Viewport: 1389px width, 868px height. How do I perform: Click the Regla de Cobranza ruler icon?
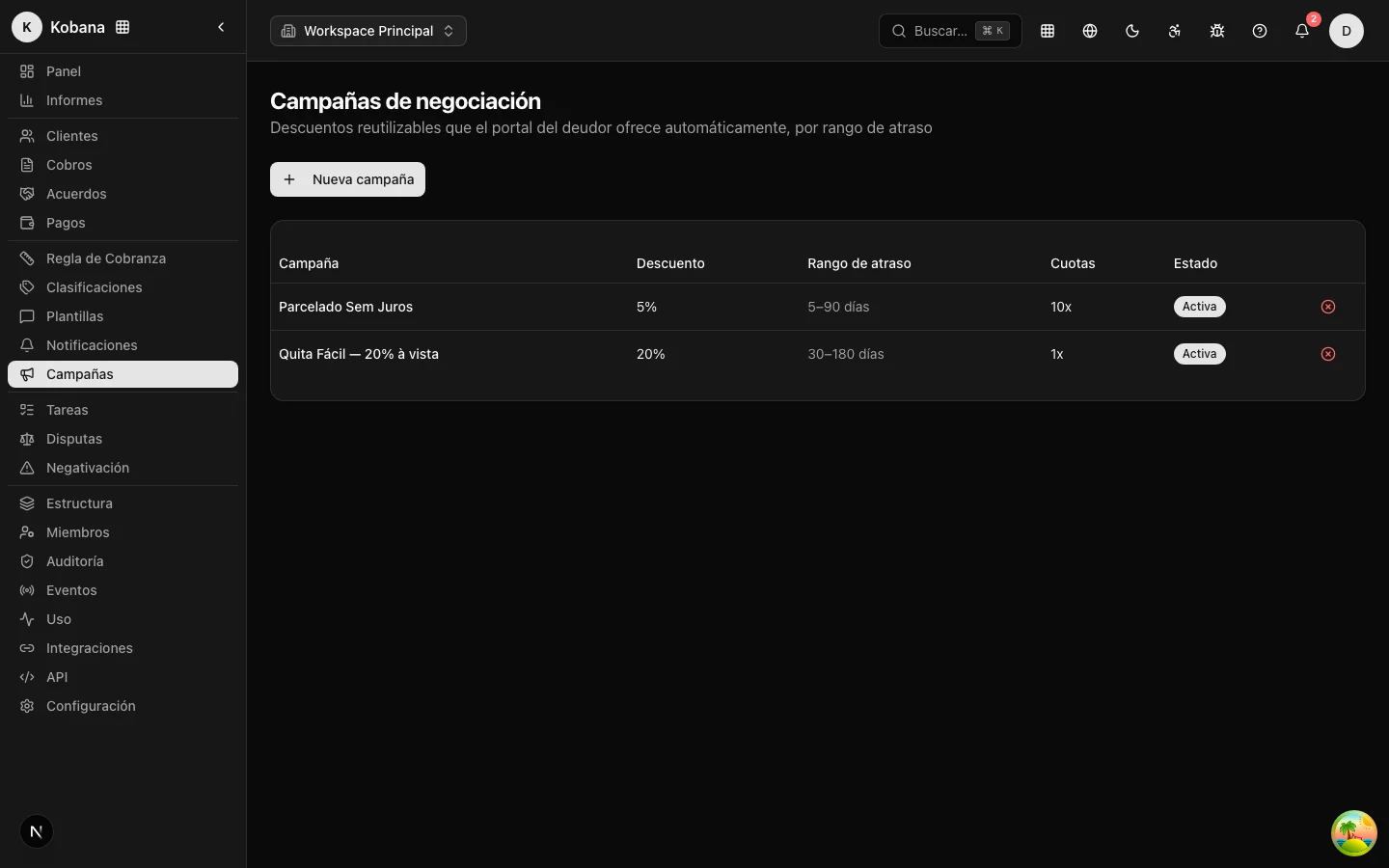tap(27, 258)
